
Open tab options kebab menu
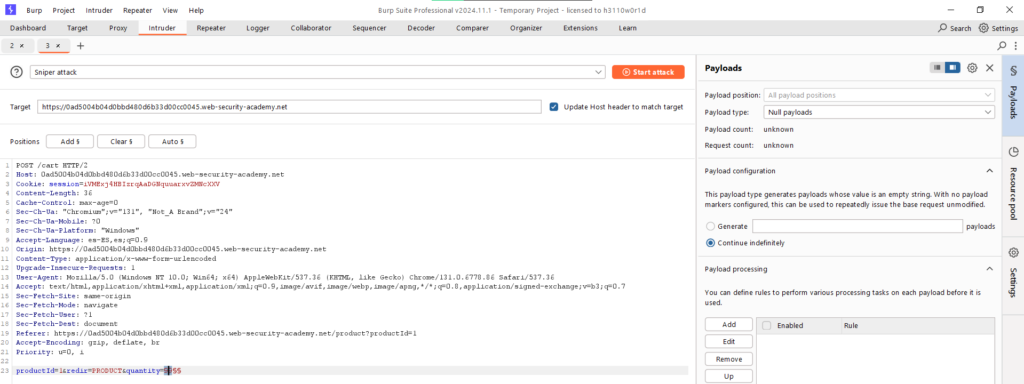click(x=1017, y=46)
